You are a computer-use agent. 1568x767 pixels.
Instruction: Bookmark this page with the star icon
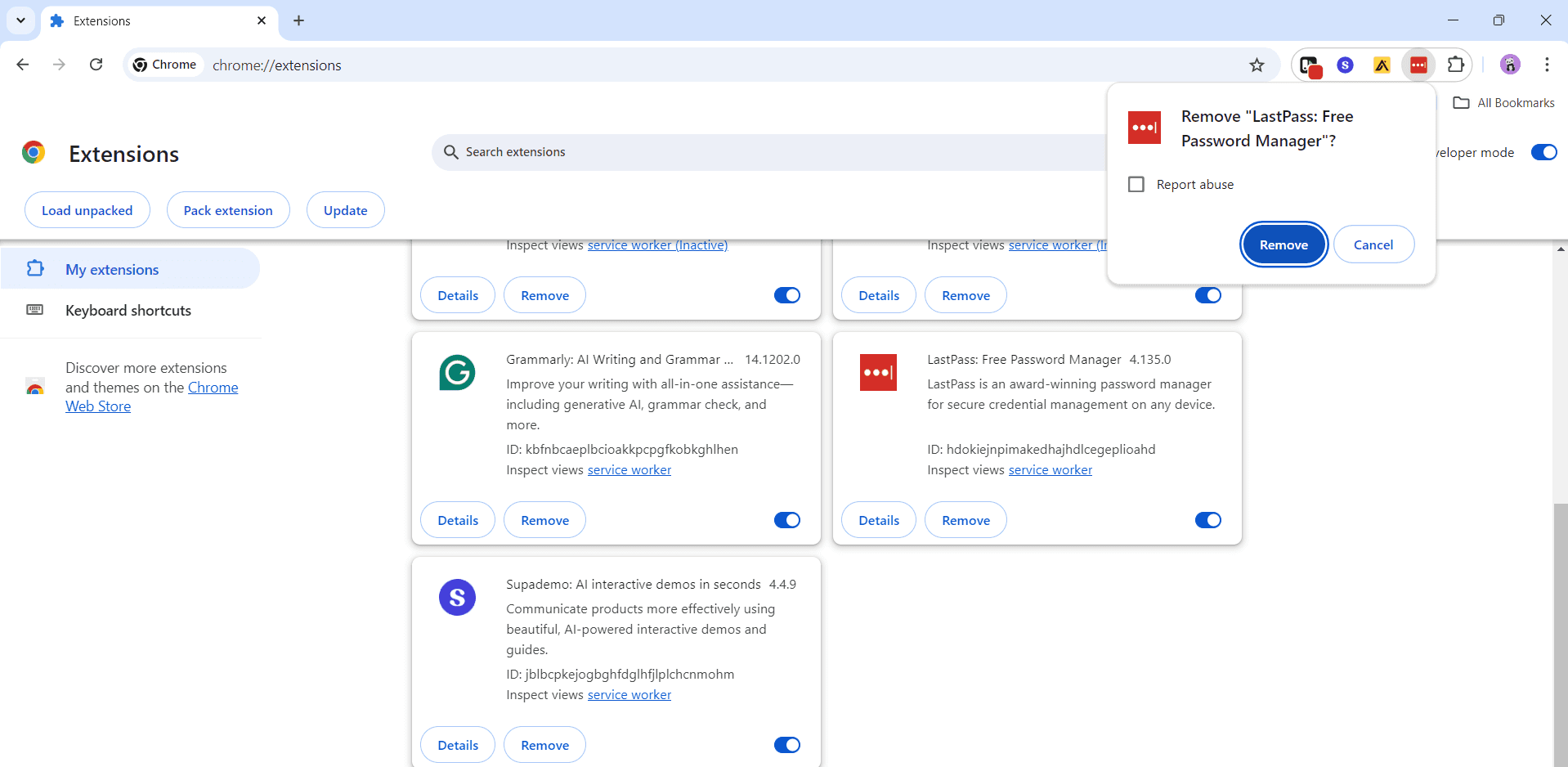coord(1257,65)
